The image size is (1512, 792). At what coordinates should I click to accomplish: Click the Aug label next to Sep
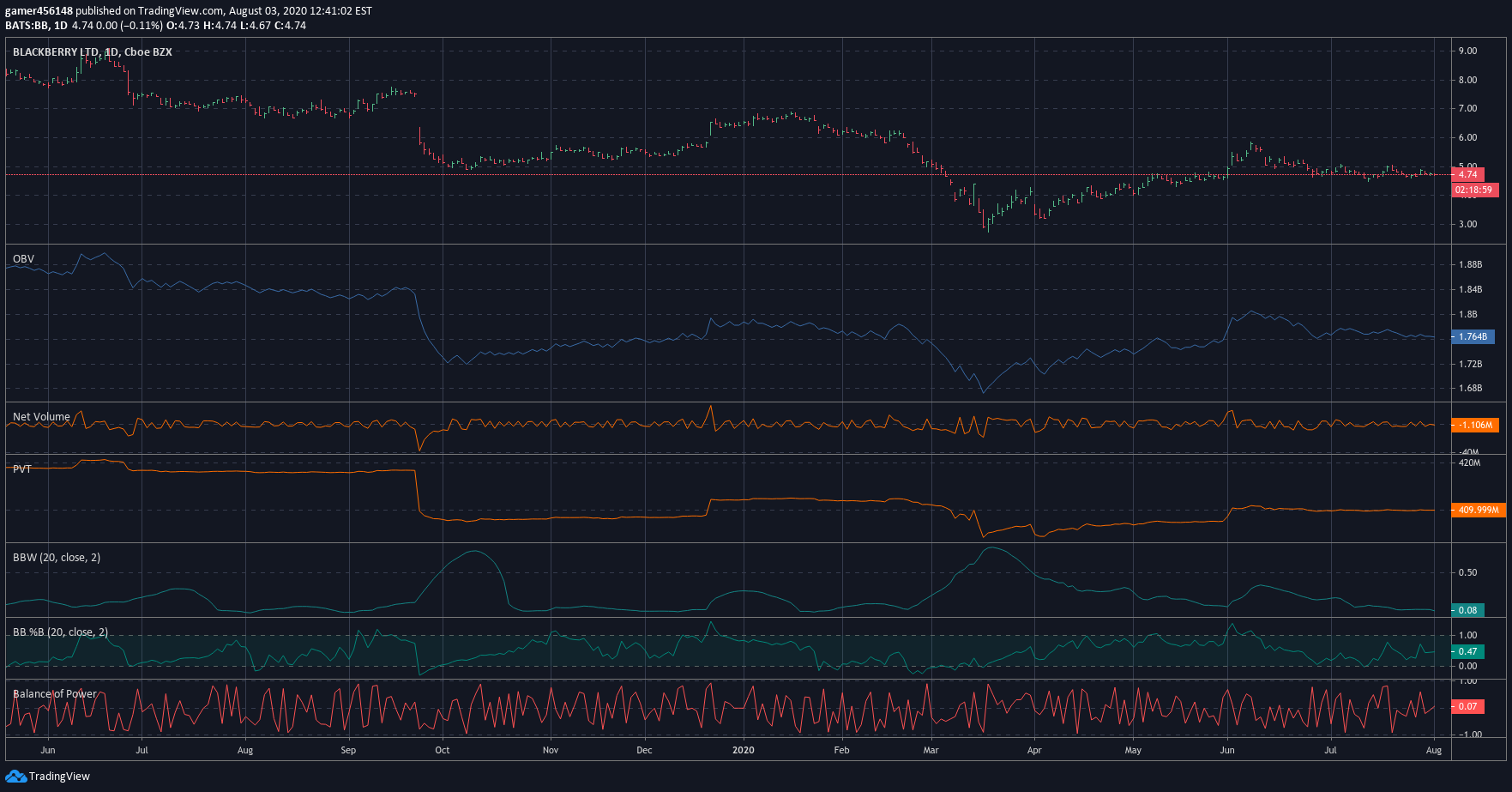(245, 750)
